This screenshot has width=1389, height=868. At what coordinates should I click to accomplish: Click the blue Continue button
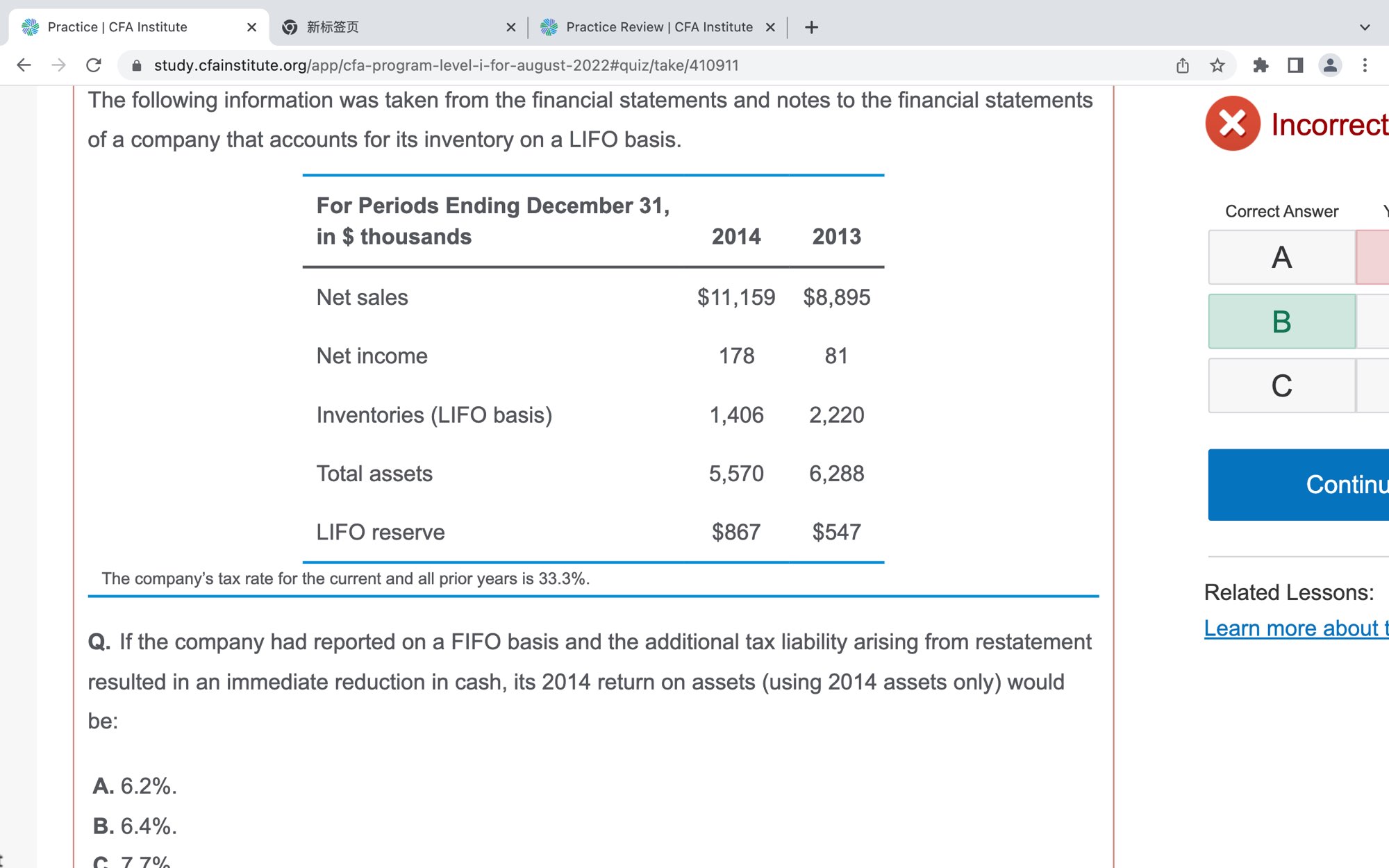[1299, 485]
